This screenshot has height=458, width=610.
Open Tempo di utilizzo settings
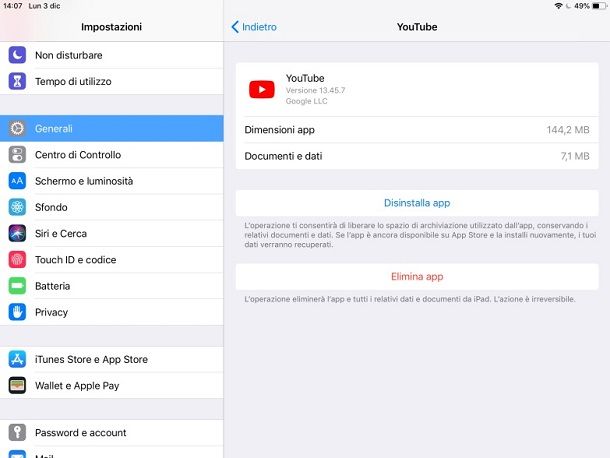pos(112,81)
